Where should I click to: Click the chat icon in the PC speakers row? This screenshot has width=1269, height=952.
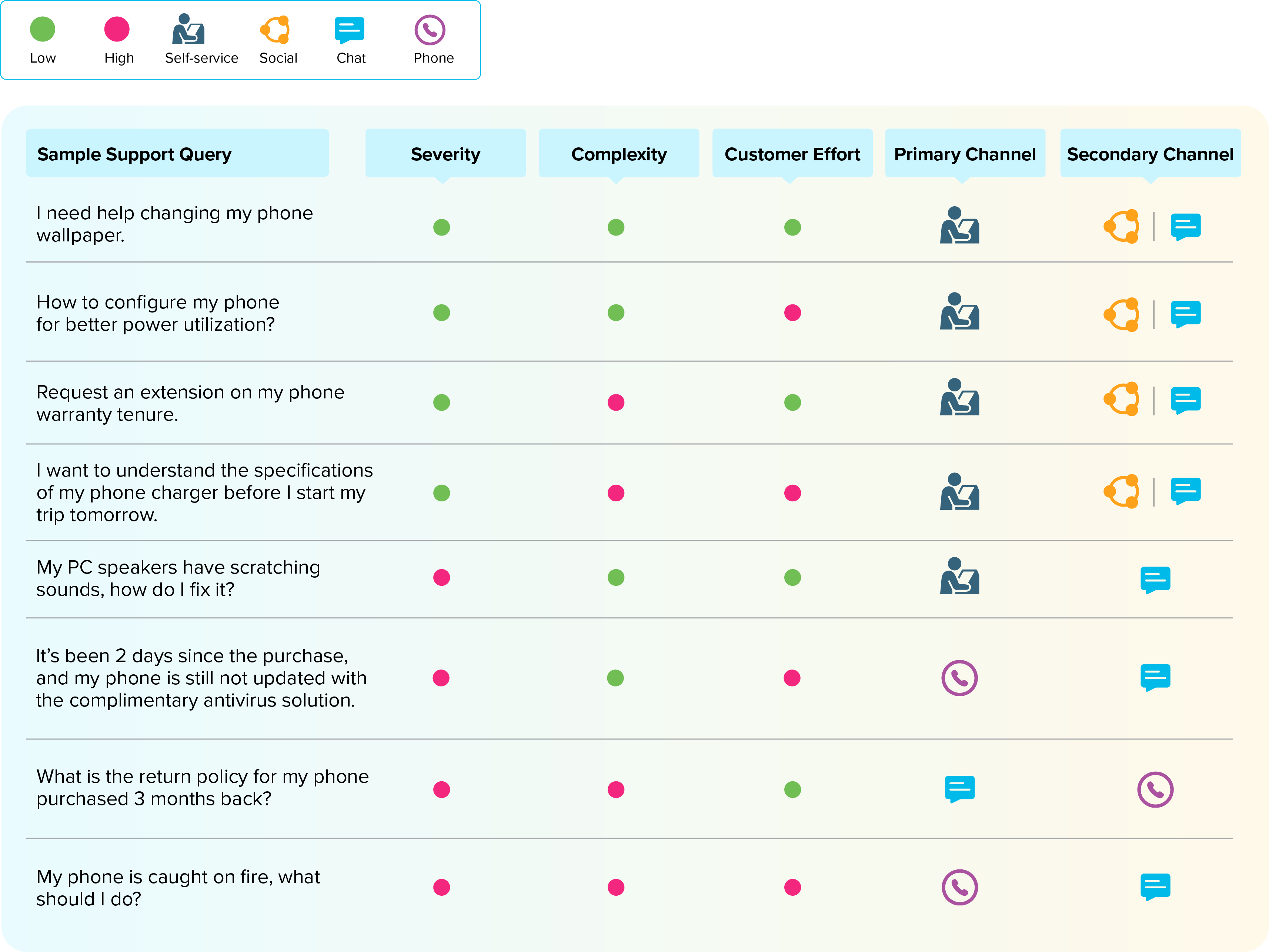[x=1155, y=580]
